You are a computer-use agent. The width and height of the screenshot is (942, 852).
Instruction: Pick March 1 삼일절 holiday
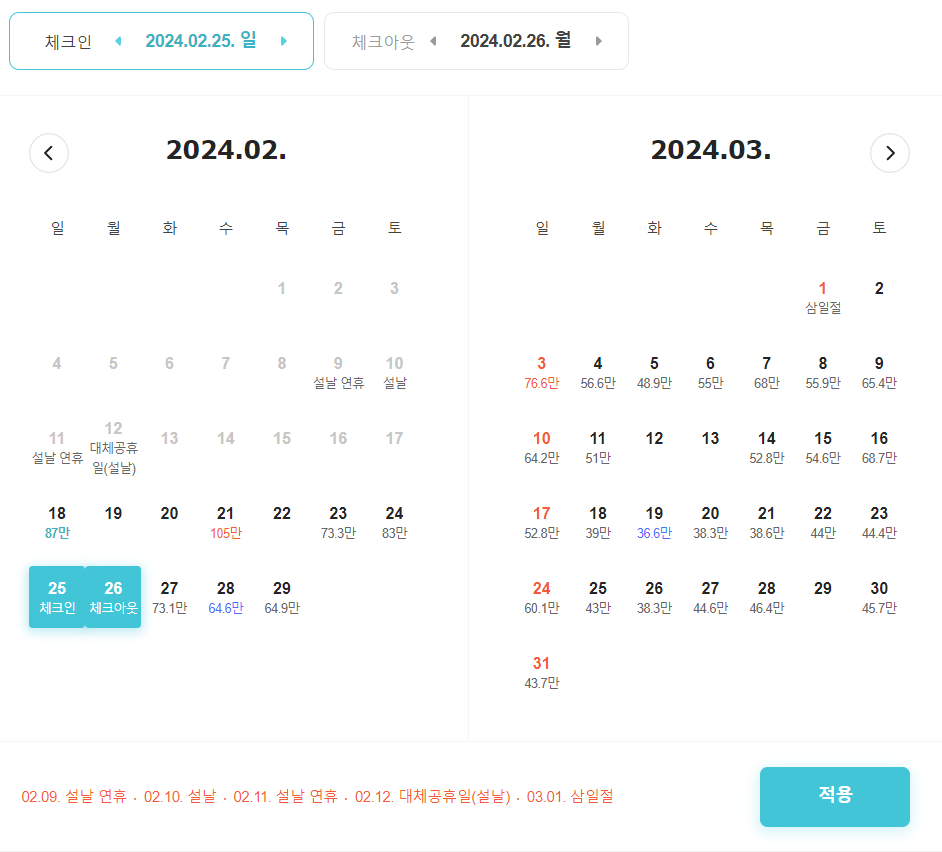822,297
